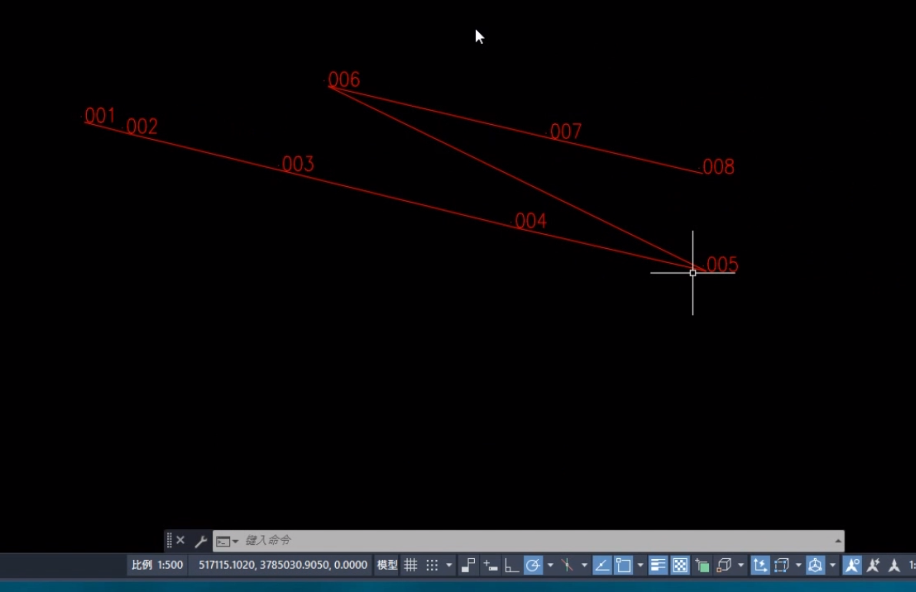Click the Object Snap Tracking icon
The image size is (916, 592).
(602, 565)
